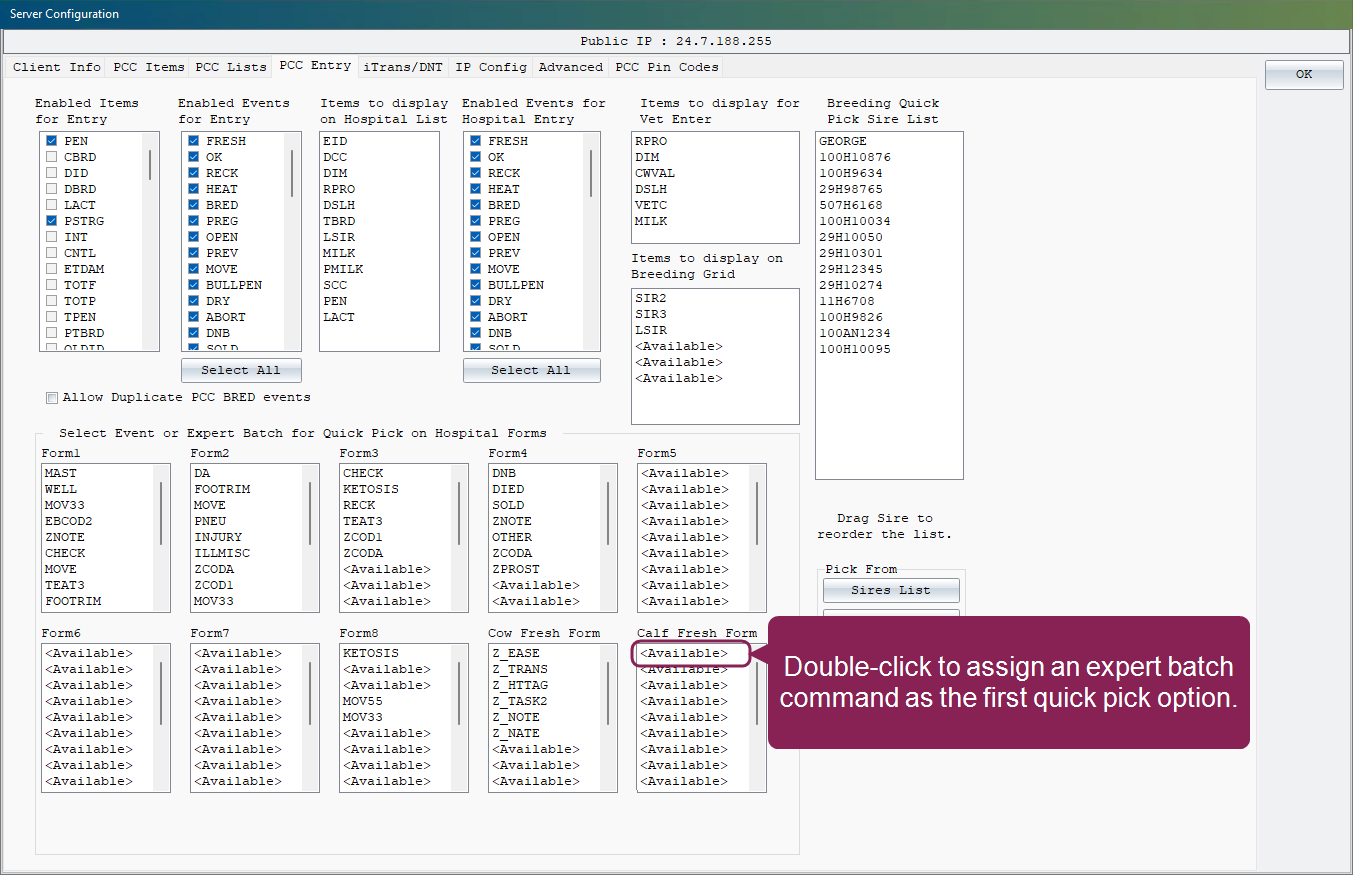The image size is (1353, 875).
Task: Open the PCC Pin Codes tab
Action: pyautogui.click(x=666, y=67)
